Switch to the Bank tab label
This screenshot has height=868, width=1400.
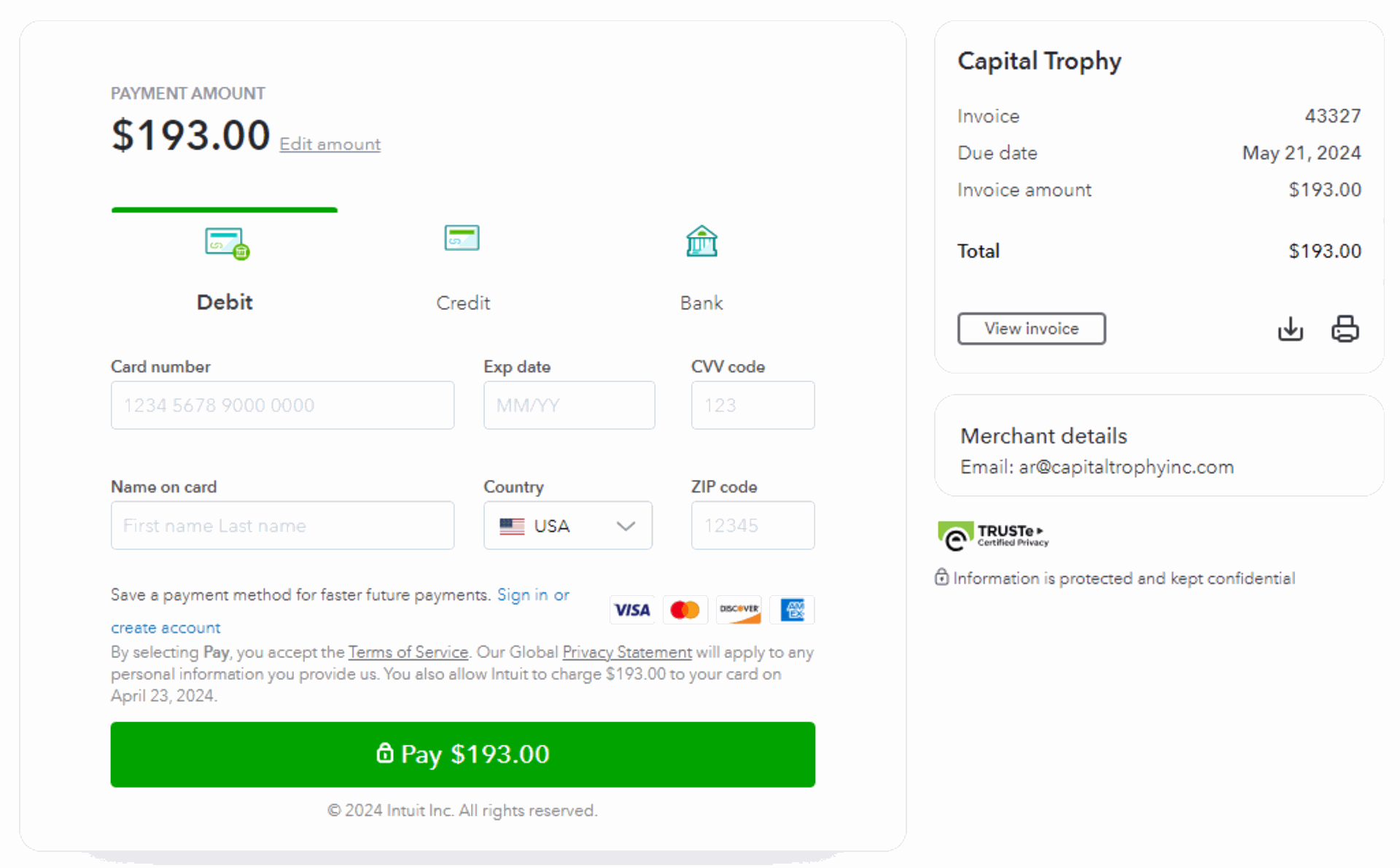pos(701,303)
